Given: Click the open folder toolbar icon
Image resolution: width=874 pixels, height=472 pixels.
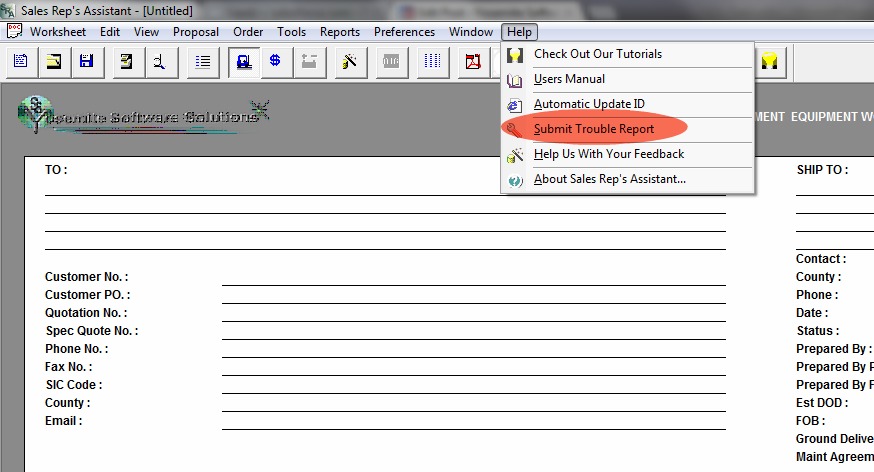Looking at the screenshot, I should click(54, 62).
